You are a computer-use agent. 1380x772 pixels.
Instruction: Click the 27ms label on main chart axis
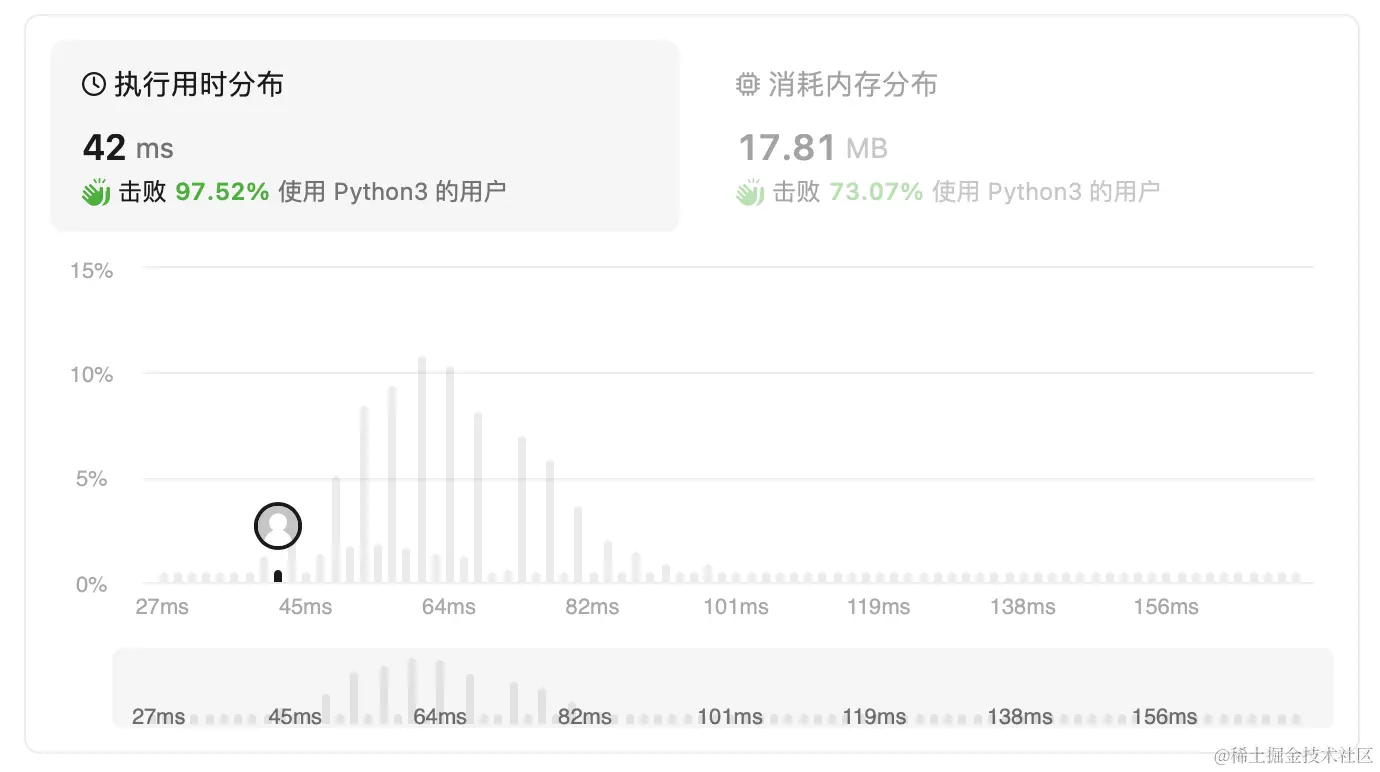tap(162, 607)
